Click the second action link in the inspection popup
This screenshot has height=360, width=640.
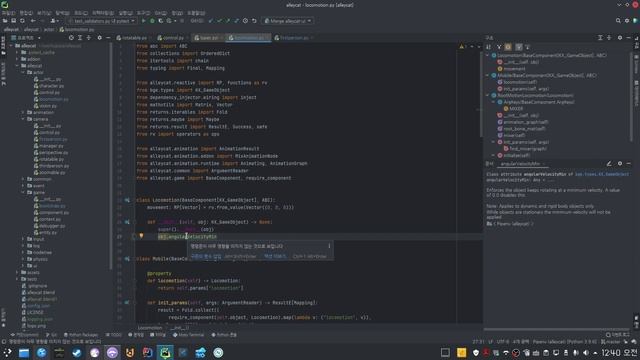click(275, 256)
